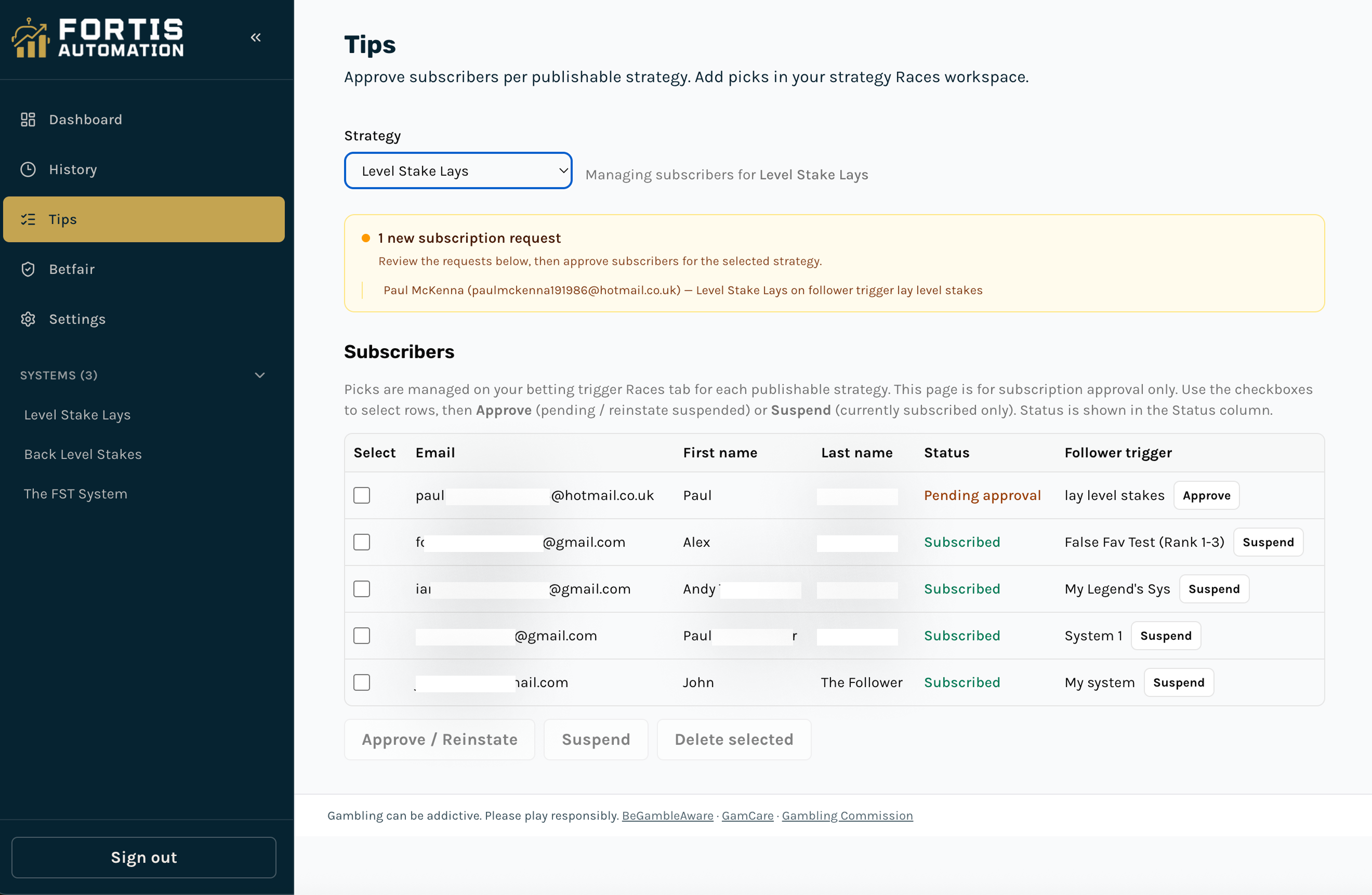Image resolution: width=1372 pixels, height=895 pixels.
Task: Open the Settings page
Action: 144,319
